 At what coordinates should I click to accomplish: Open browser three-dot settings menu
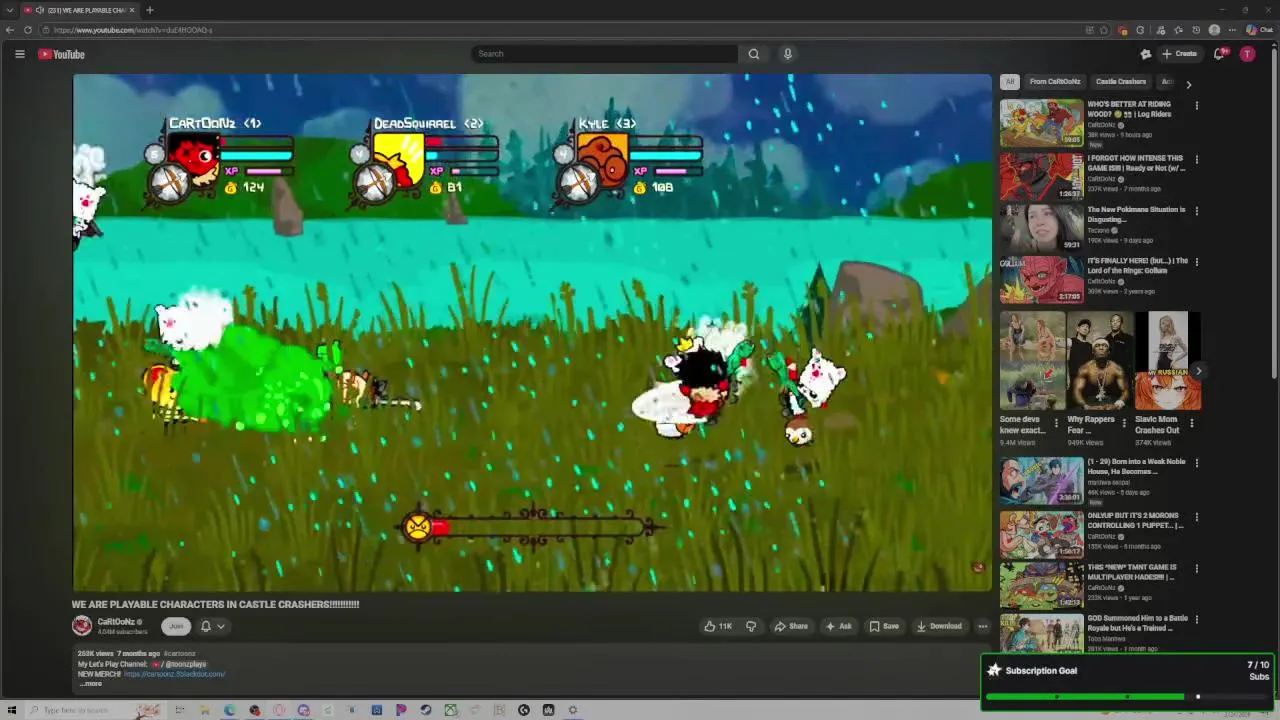pyautogui.click(x=1233, y=30)
